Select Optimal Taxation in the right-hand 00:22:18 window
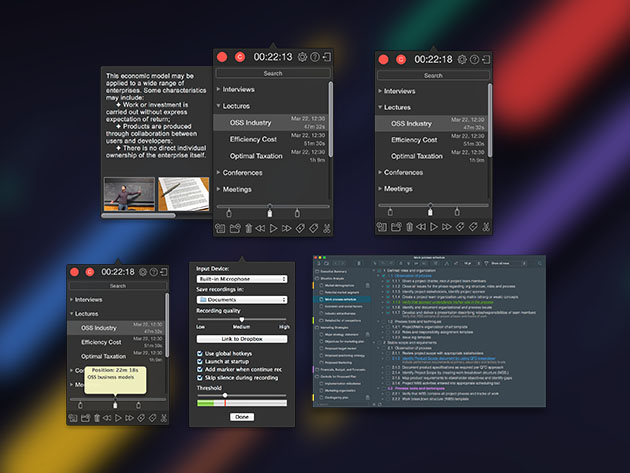The width and height of the screenshot is (630, 473). click(x=431, y=156)
